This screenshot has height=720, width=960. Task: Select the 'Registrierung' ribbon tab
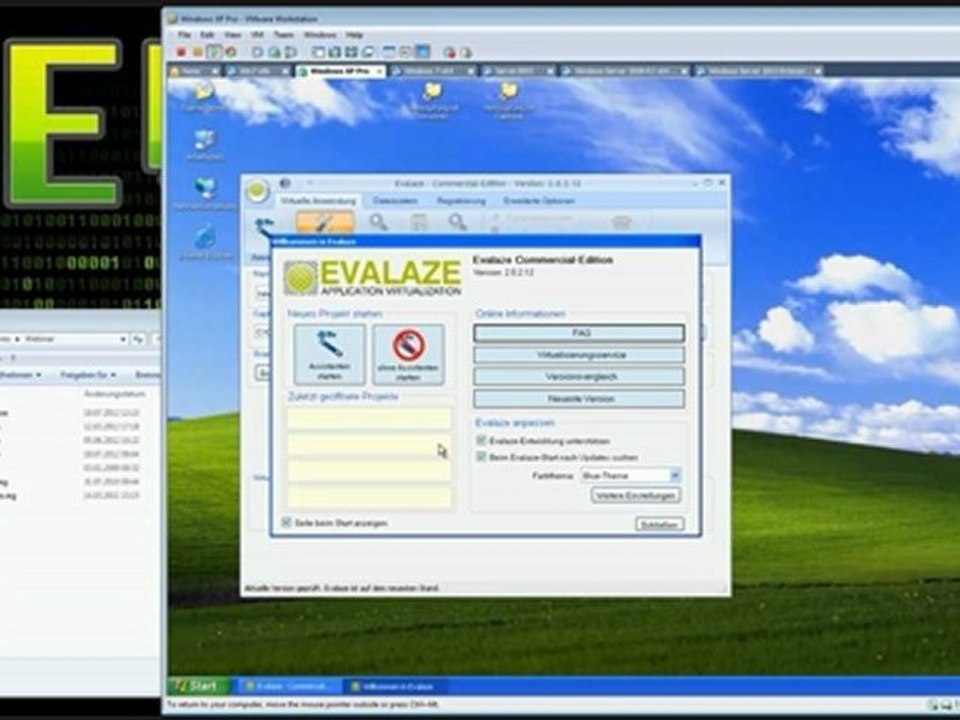[x=461, y=200]
